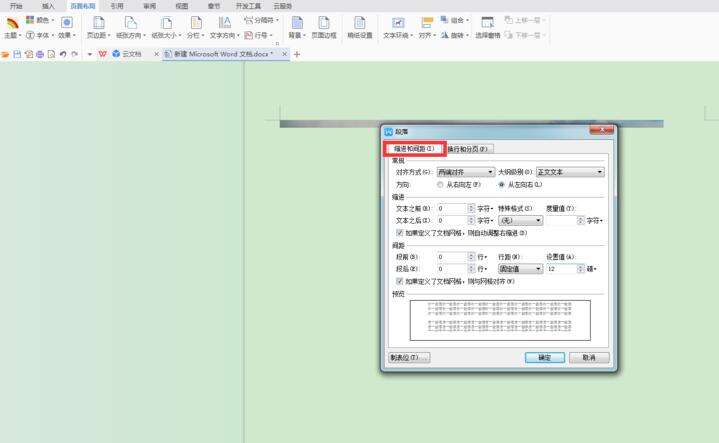The height and width of the screenshot is (443, 719).
Task: Select the 从左向右 direction radio button
Action: [x=501, y=184]
